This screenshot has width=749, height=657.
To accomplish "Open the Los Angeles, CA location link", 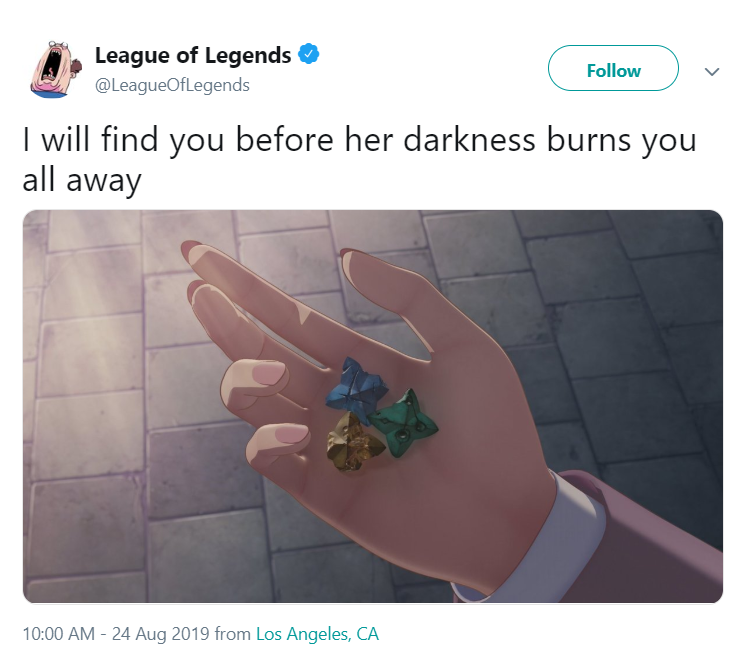I will [x=318, y=634].
